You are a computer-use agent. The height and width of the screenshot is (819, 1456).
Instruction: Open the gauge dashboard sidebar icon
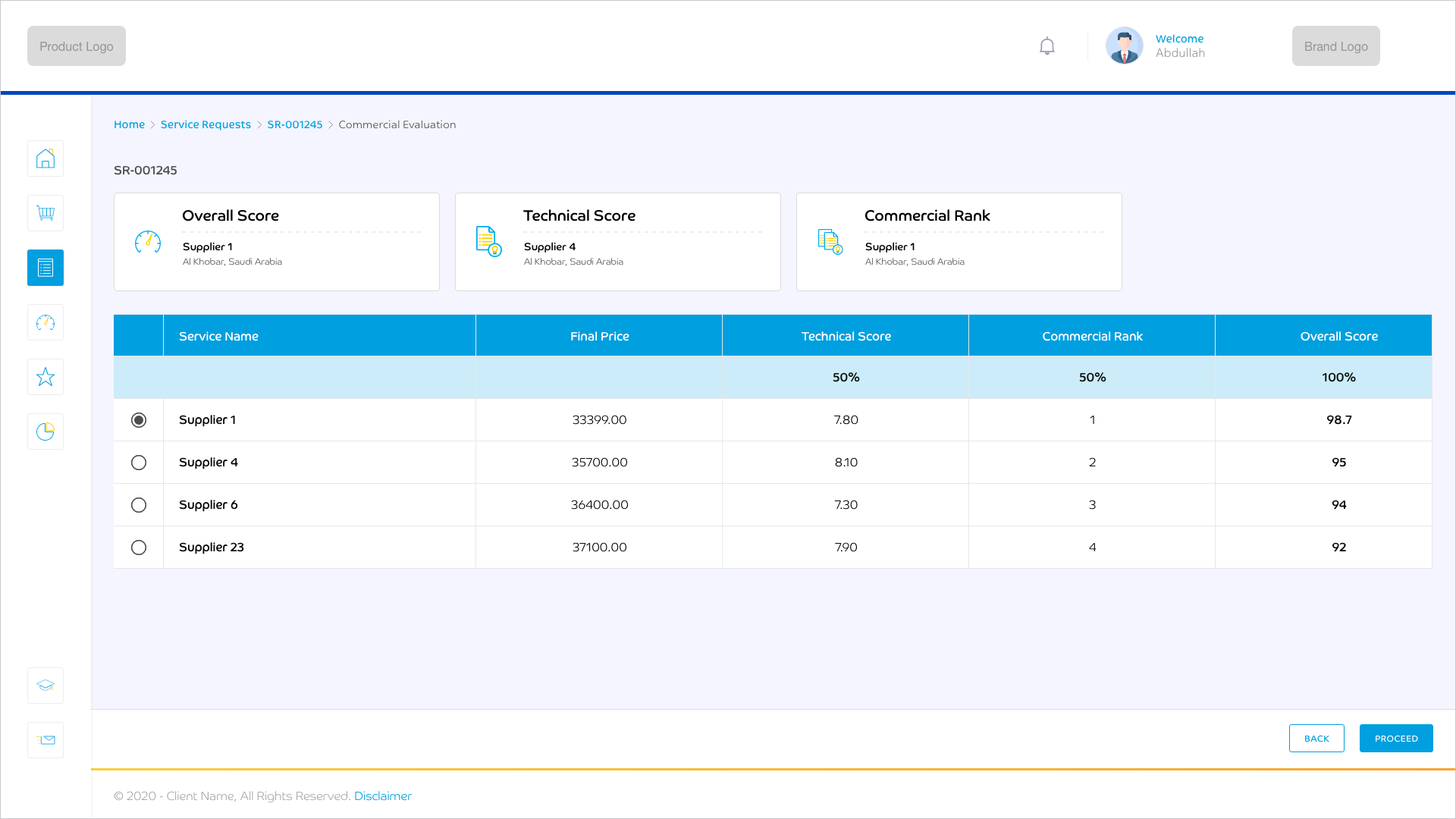pos(45,322)
